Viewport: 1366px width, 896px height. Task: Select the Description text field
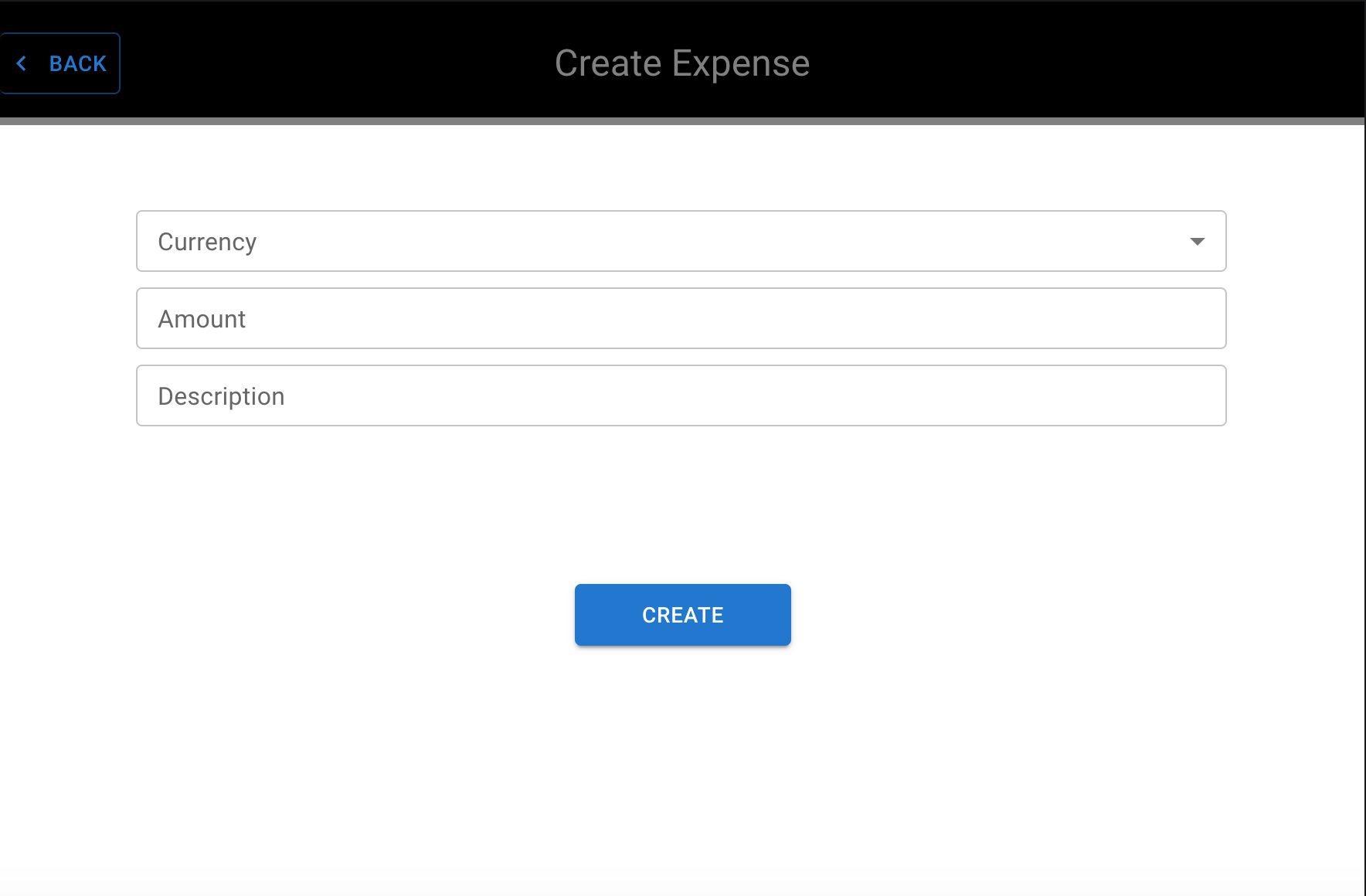pos(681,395)
